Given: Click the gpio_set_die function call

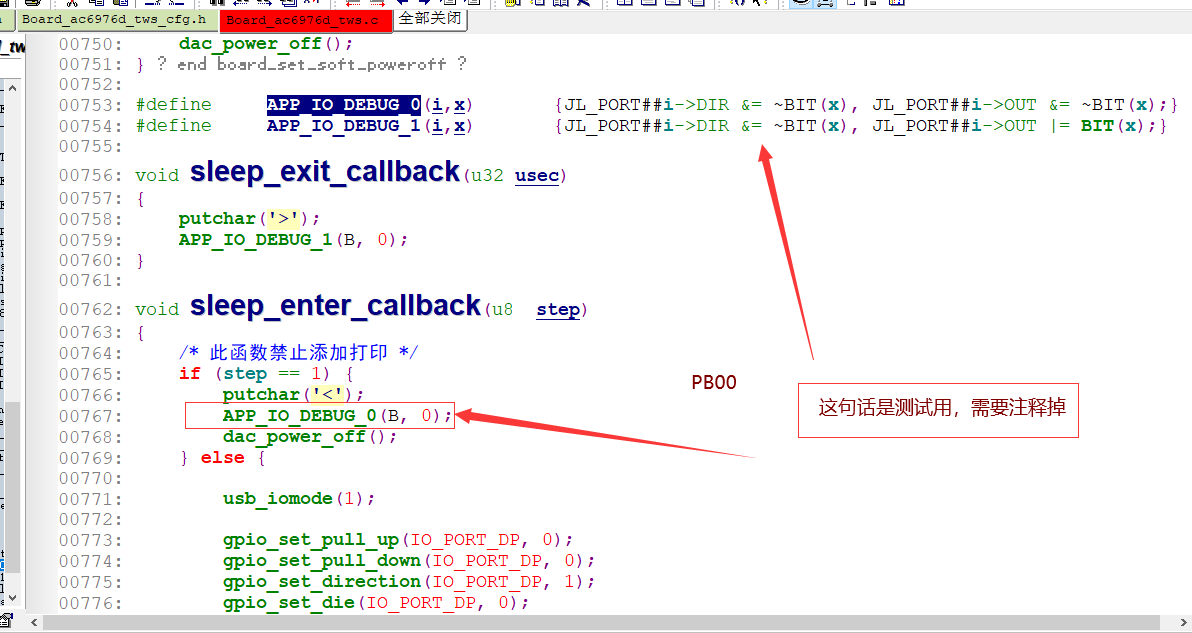Looking at the screenshot, I should 289,603.
